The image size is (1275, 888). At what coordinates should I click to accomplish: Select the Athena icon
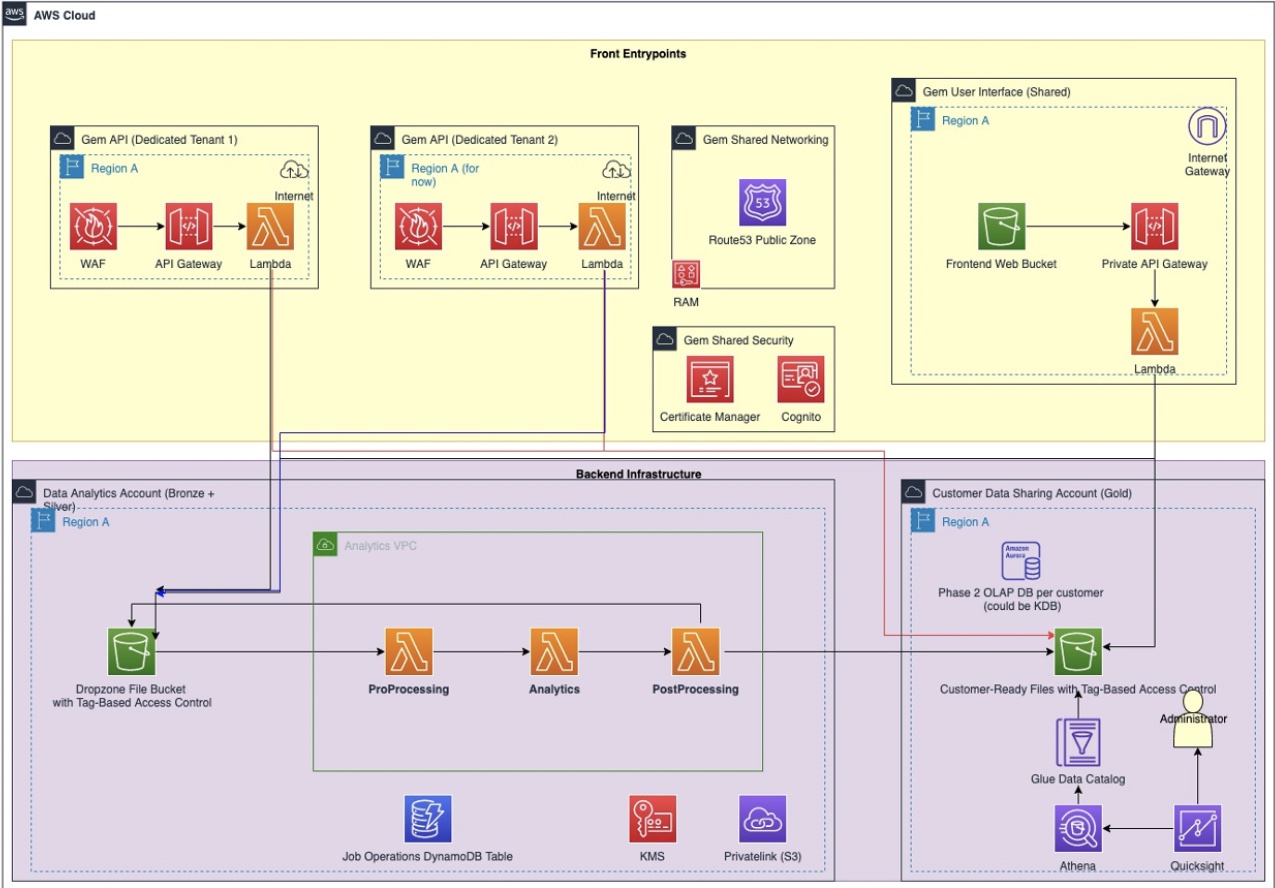click(x=1077, y=829)
